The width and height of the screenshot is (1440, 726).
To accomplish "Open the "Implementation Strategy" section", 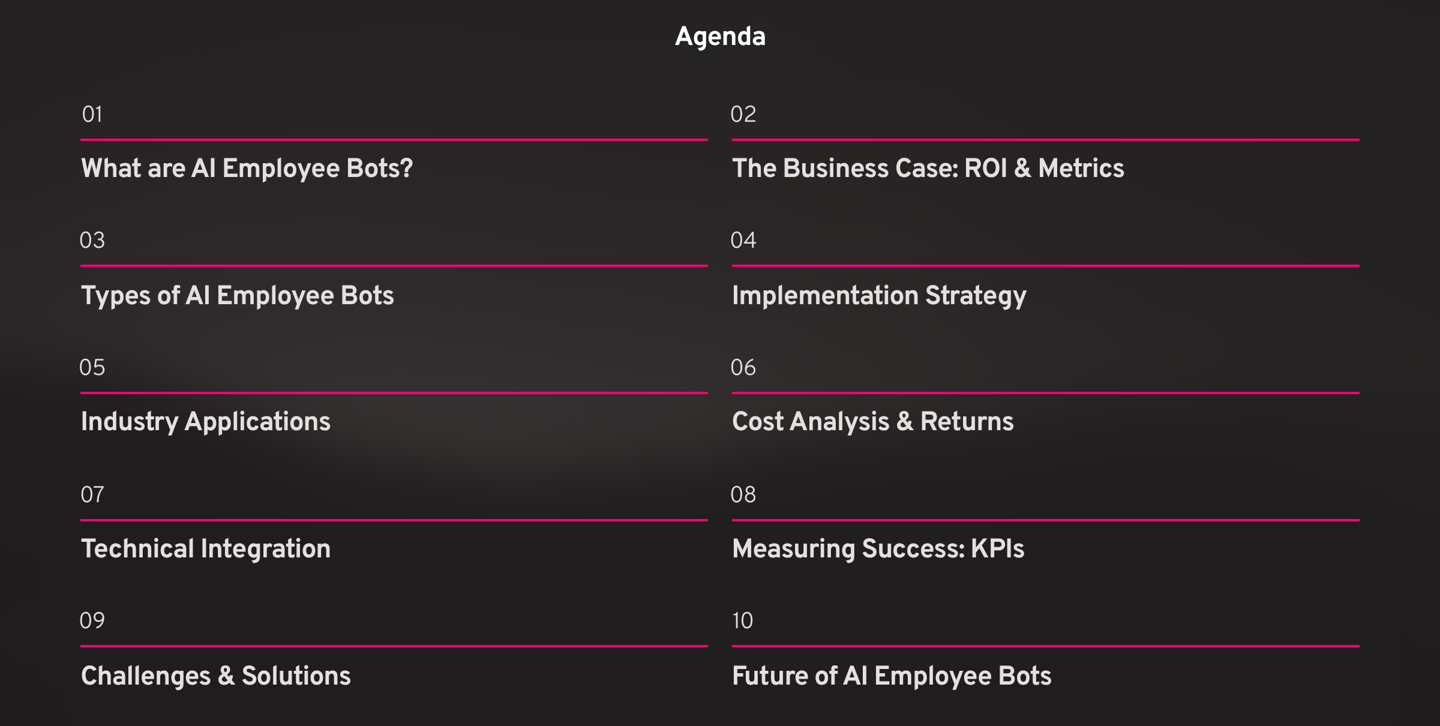I will tap(878, 296).
